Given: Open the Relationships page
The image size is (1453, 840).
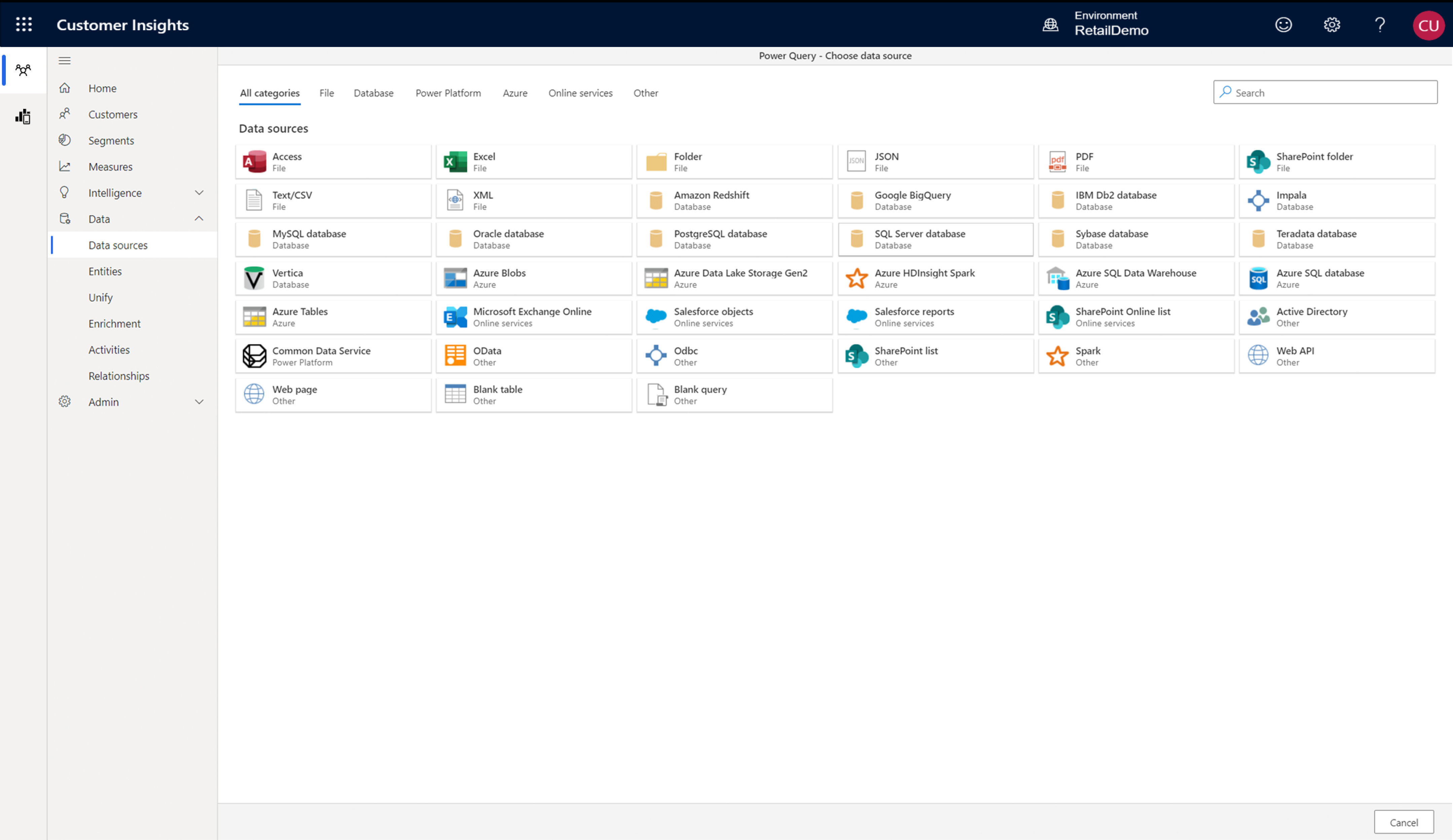Looking at the screenshot, I should pyautogui.click(x=119, y=375).
